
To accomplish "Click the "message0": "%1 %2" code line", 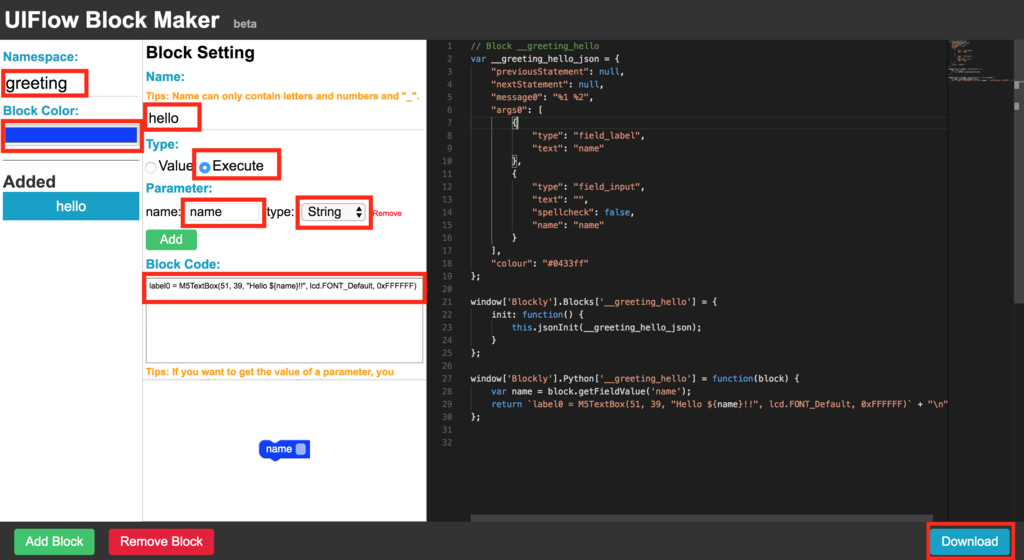I will point(542,97).
